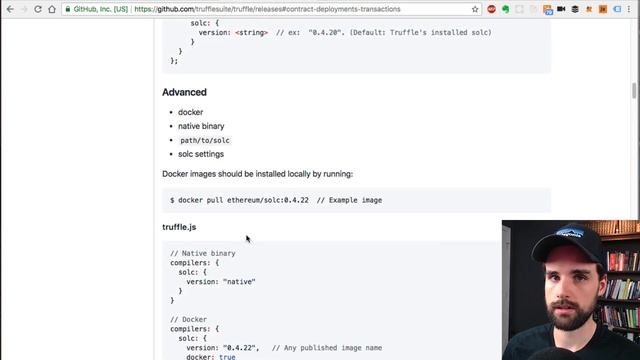Click the 'version: <string>' code line
This screenshot has height=360, width=640.
coord(345,32)
